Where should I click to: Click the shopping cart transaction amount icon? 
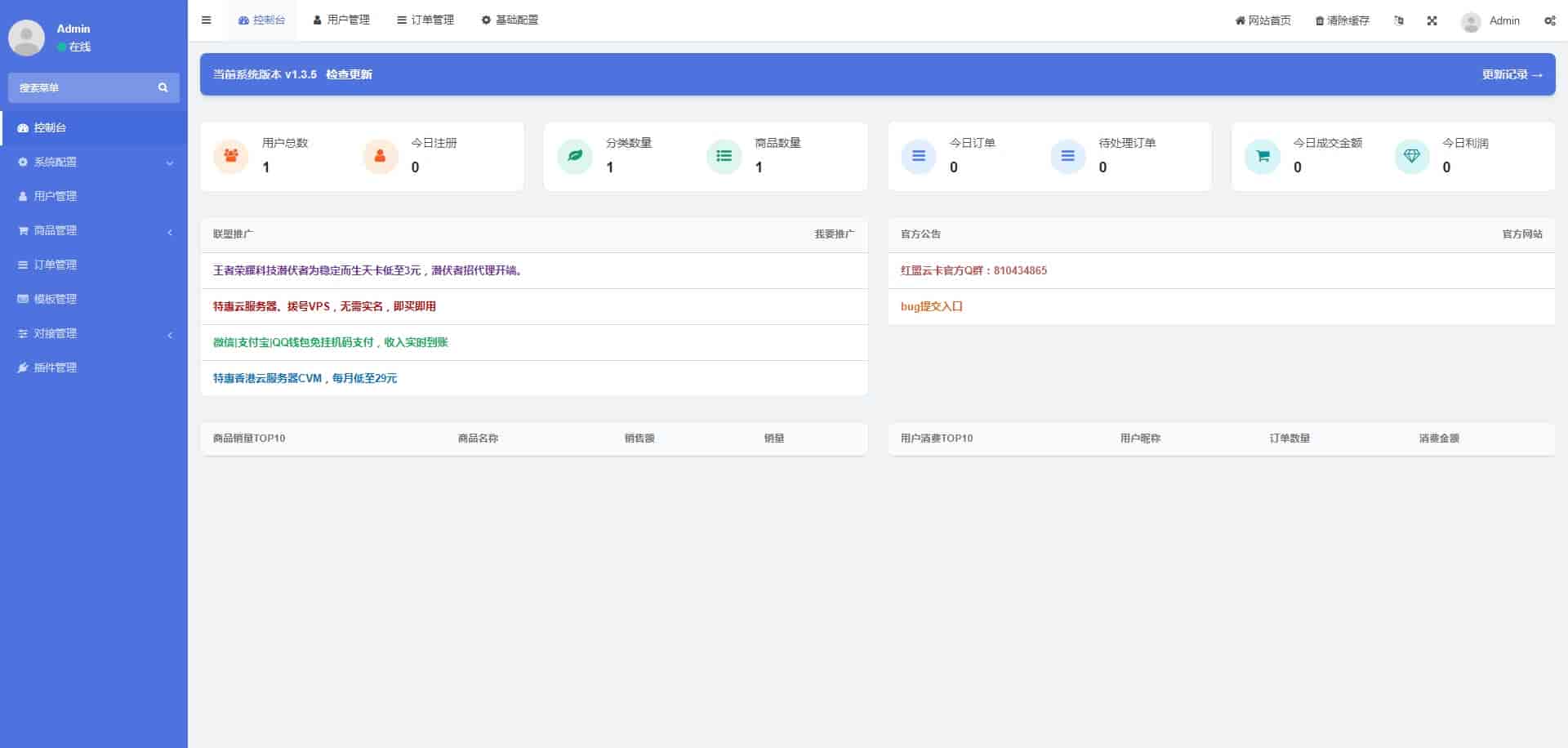[x=1263, y=156]
